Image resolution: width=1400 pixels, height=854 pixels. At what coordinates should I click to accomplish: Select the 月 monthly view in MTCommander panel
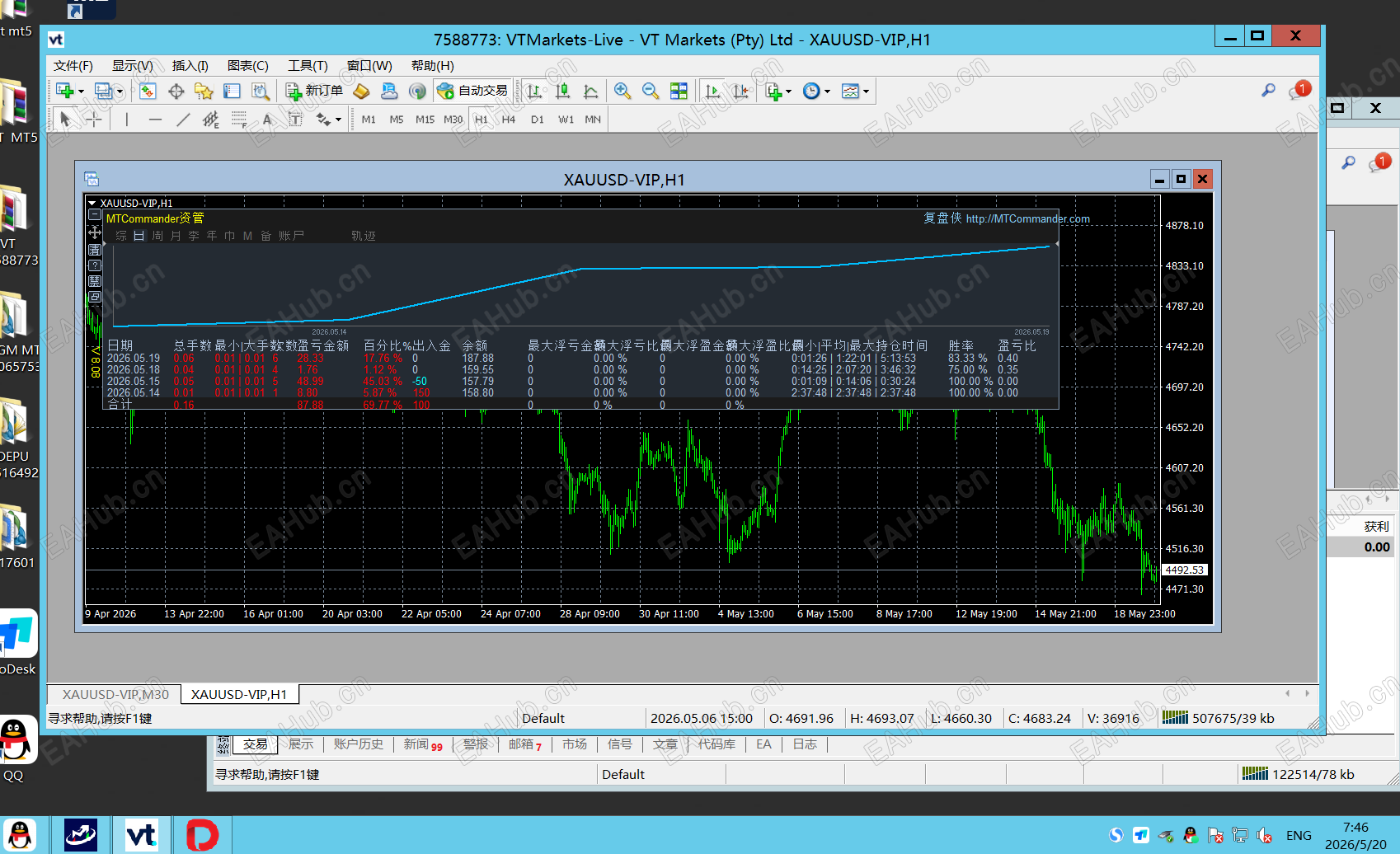click(176, 236)
